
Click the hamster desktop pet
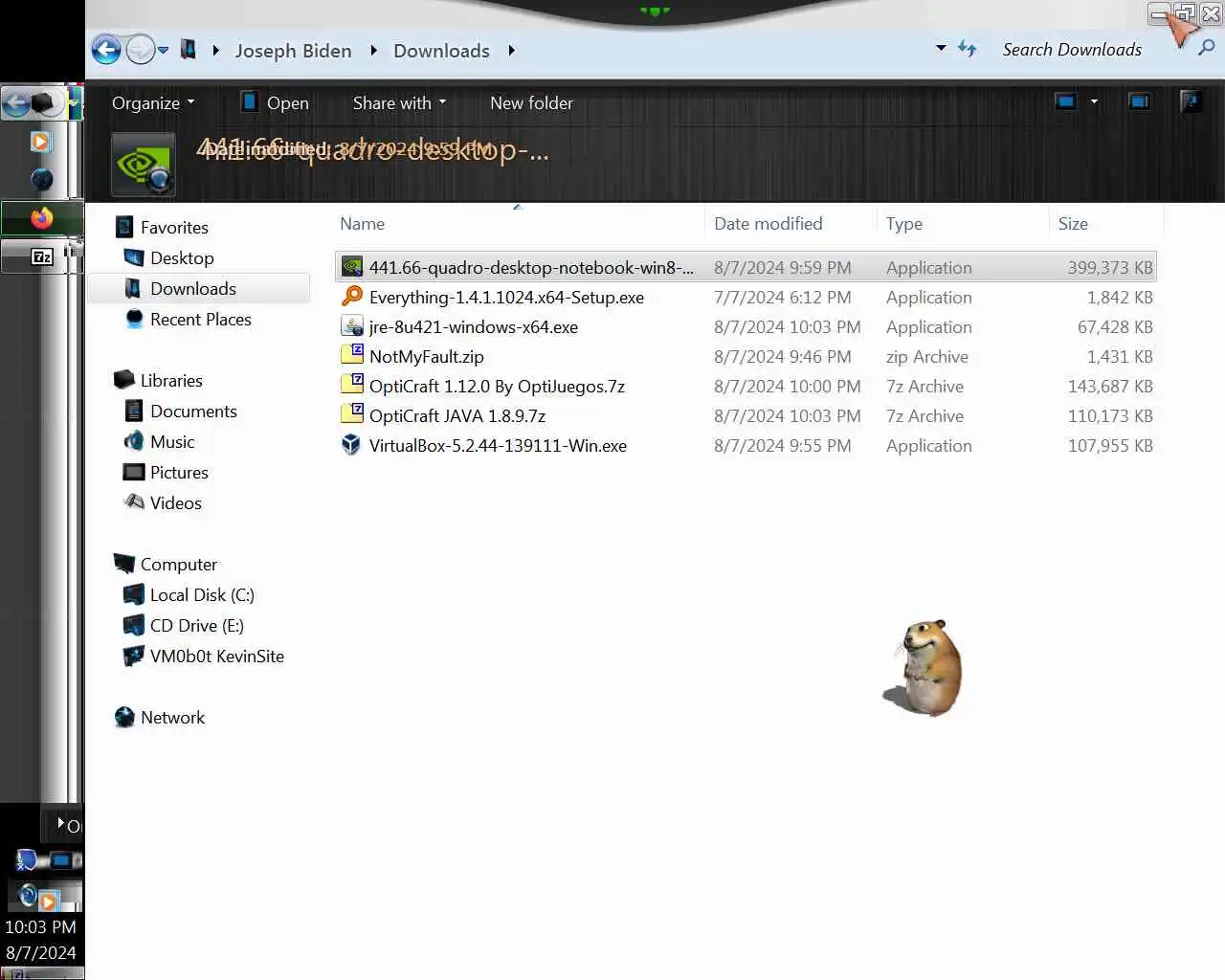924,667
